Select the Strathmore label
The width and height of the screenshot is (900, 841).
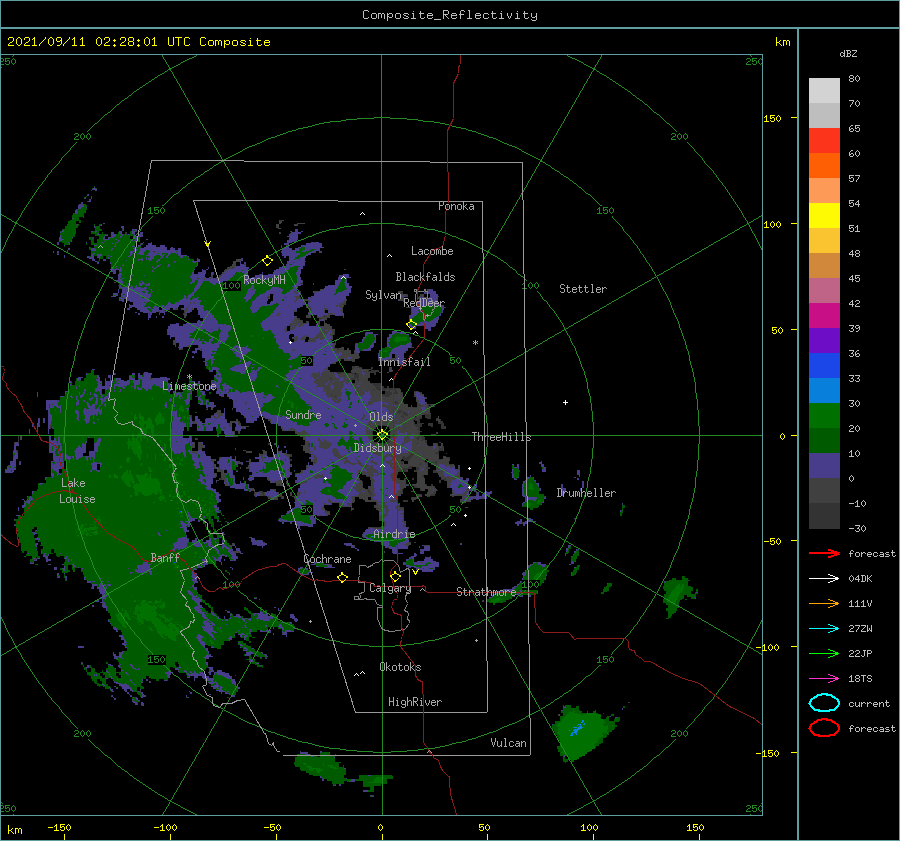coord(486,592)
